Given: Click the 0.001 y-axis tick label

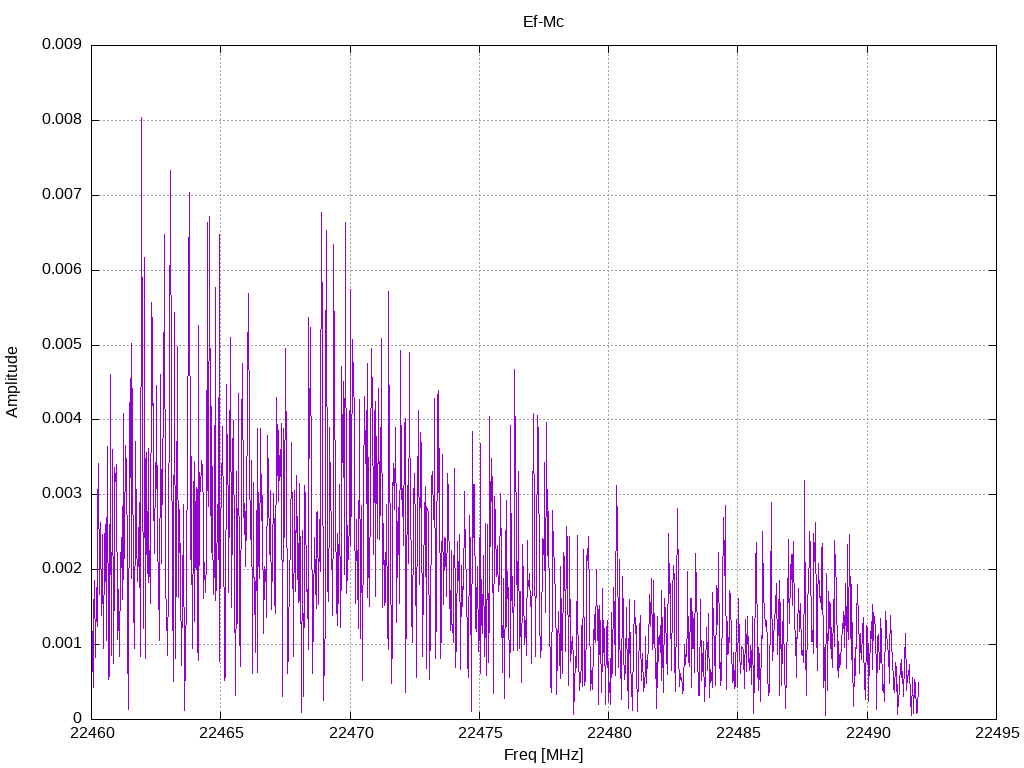Looking at the screenshot, I should click(61, 643).
